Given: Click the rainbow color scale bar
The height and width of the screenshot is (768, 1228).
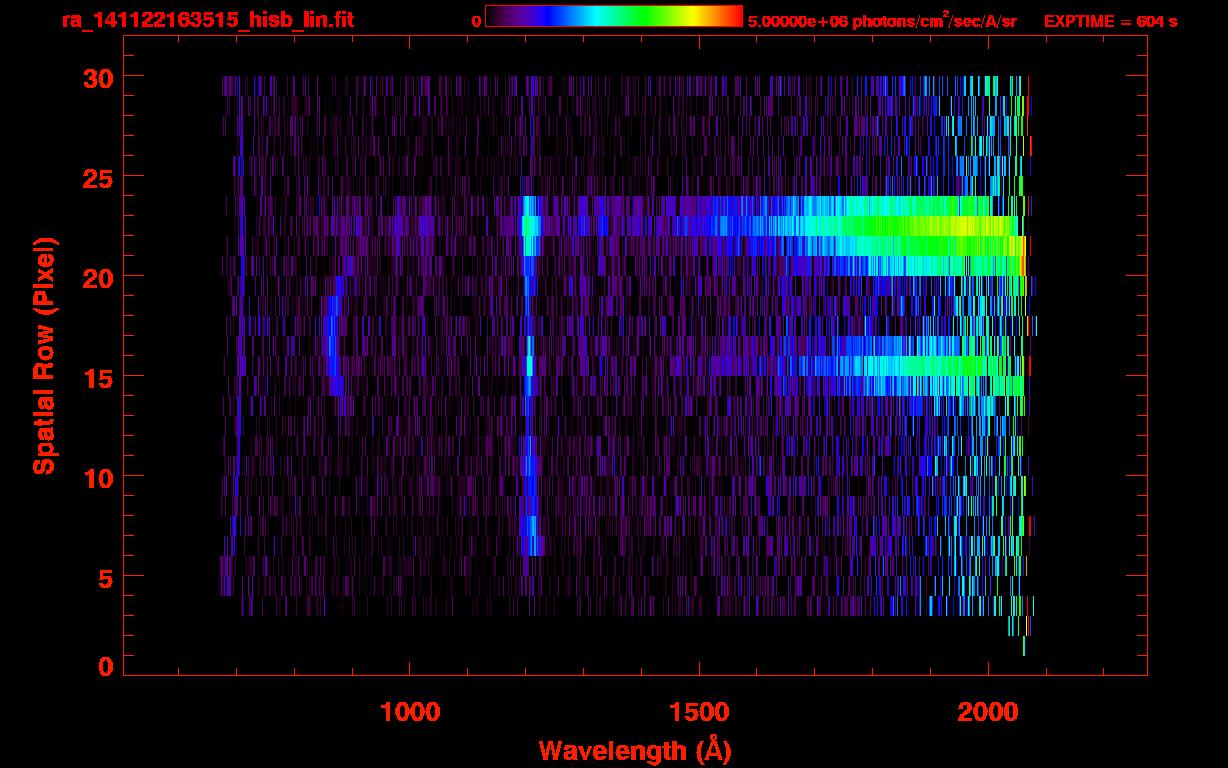Looking at the screenshot, I should 614,16.
